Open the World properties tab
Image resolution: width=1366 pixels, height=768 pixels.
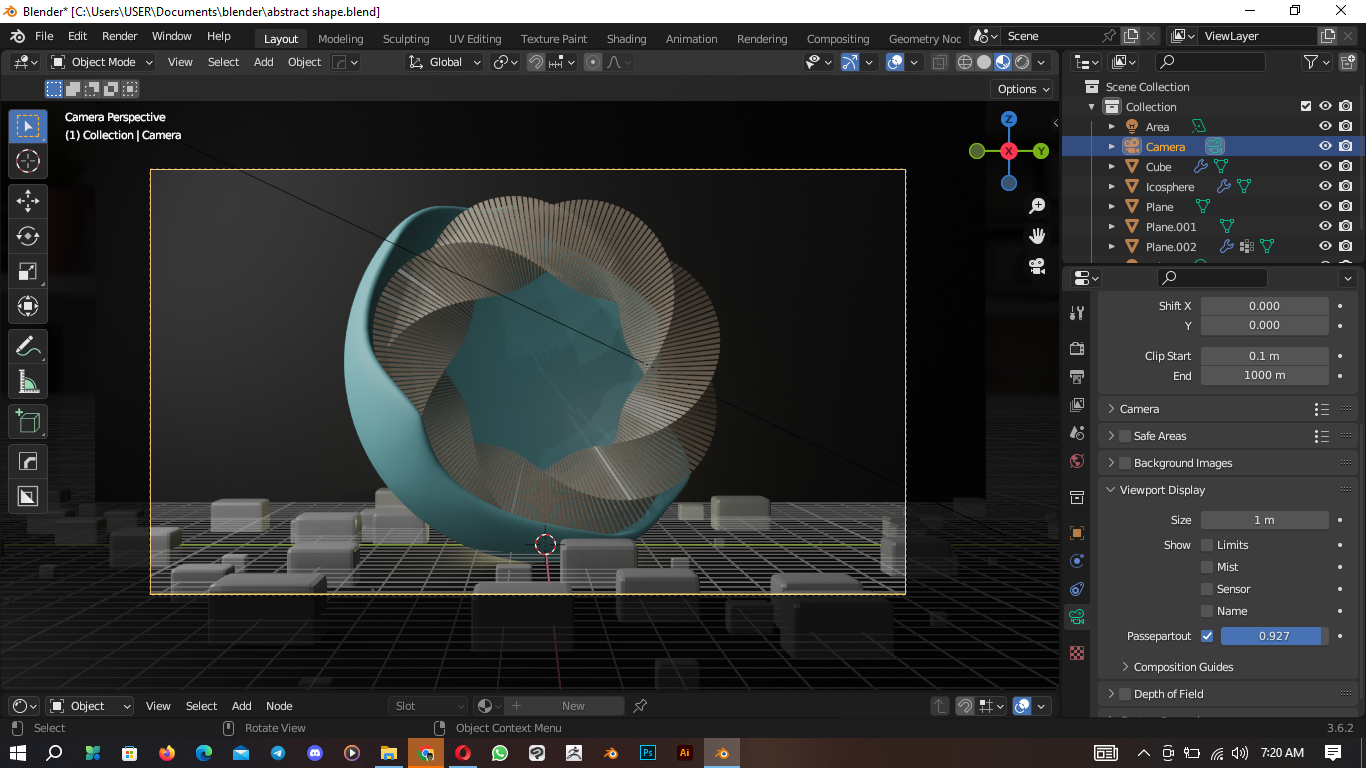tap(1077, 461)
